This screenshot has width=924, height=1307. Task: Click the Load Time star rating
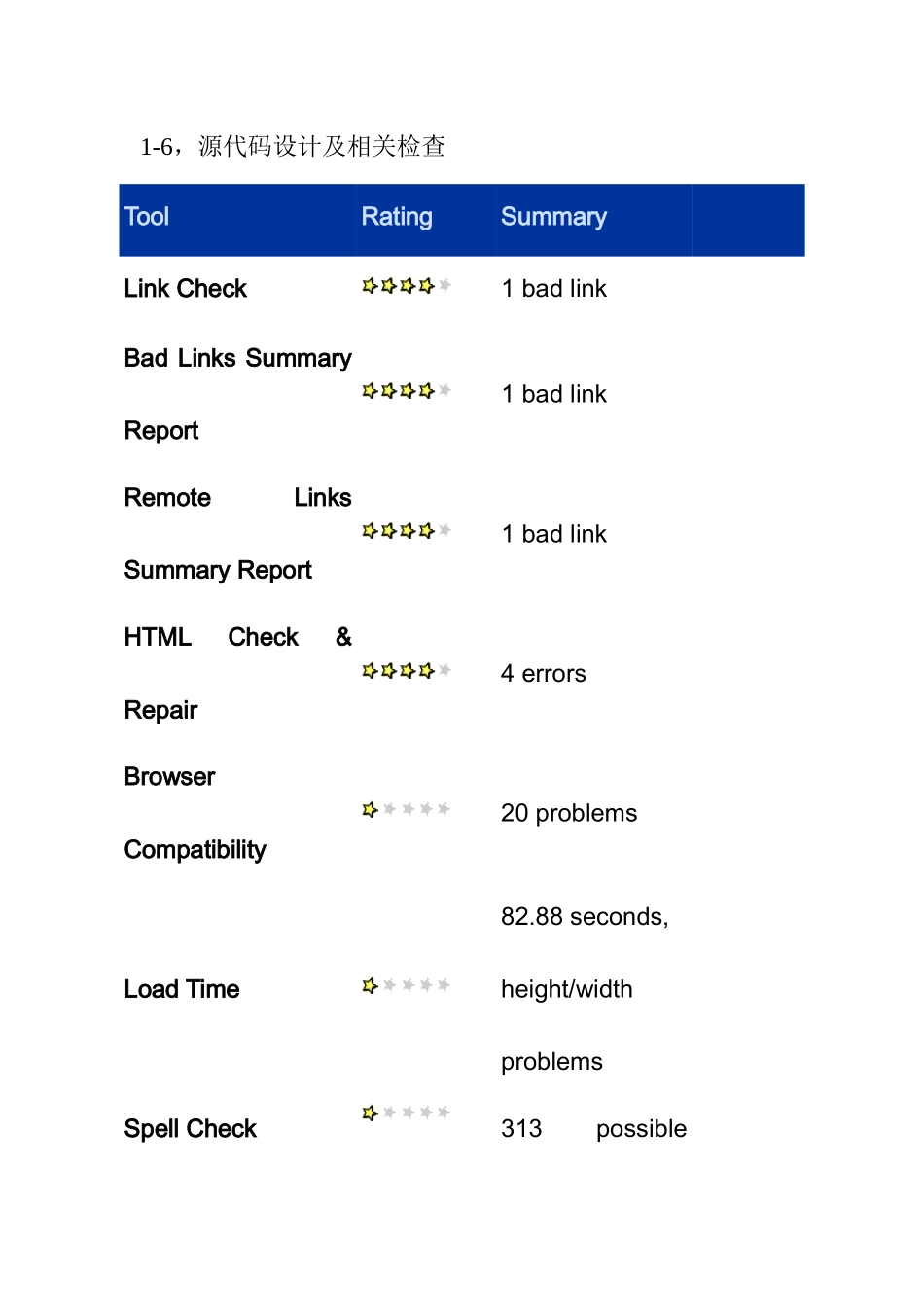tap(406, 986)
